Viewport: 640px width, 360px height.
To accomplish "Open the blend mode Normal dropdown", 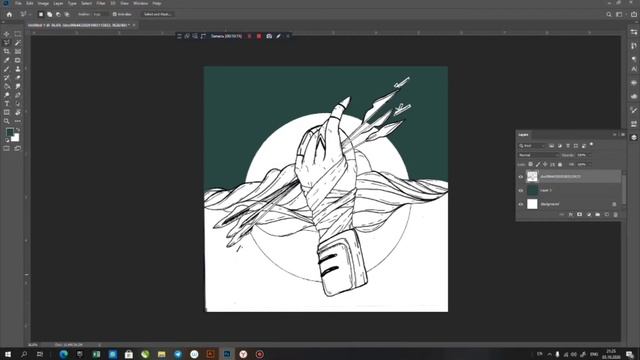I will (x=538, y=156).
